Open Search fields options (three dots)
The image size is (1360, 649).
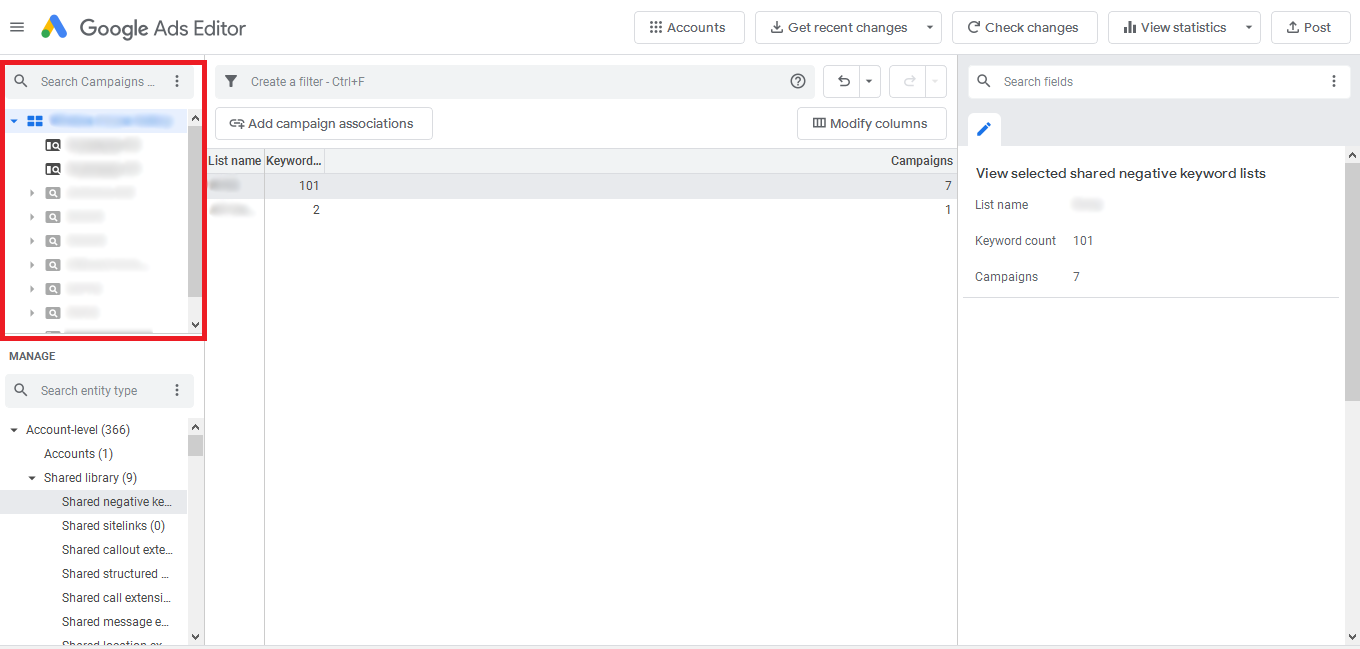pos(1334,82)
